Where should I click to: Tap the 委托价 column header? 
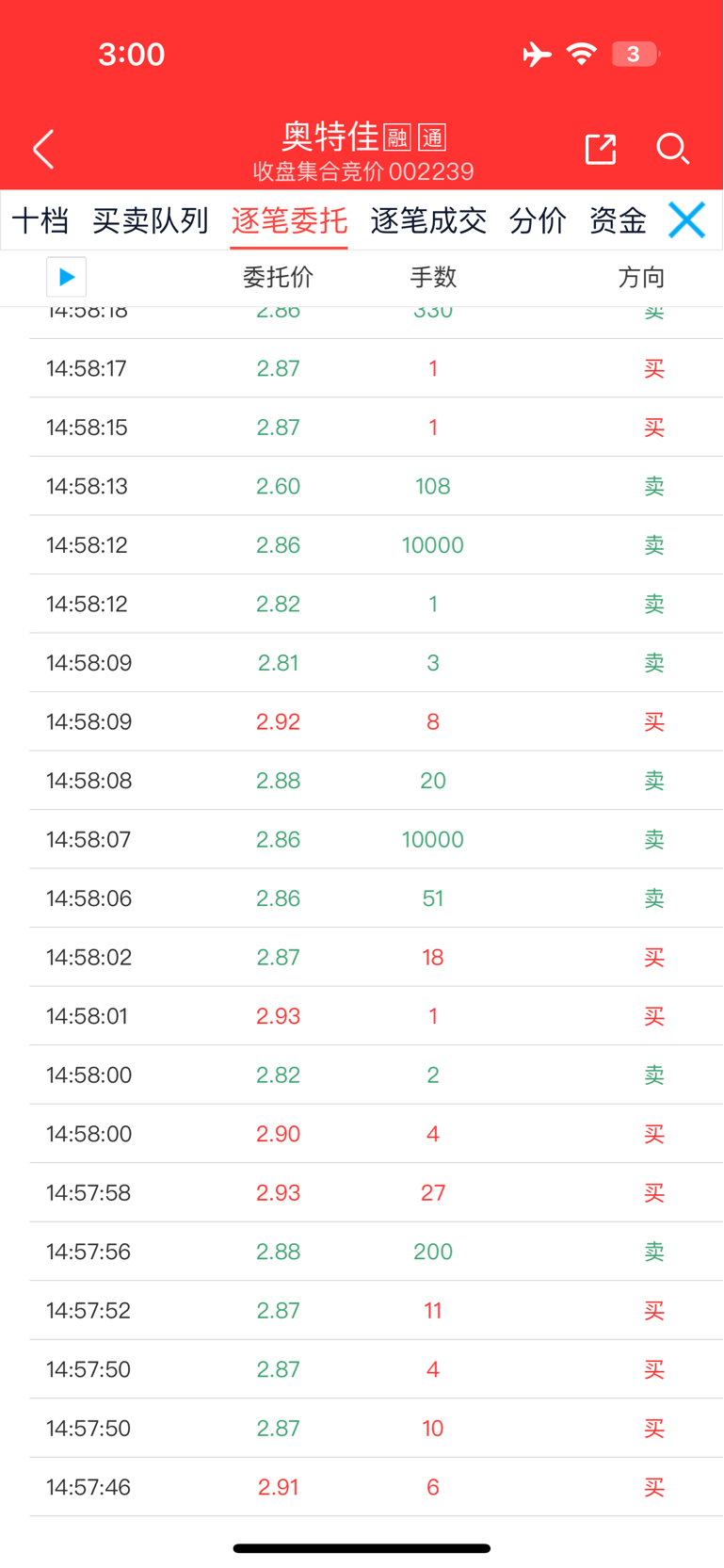point(278,277)
